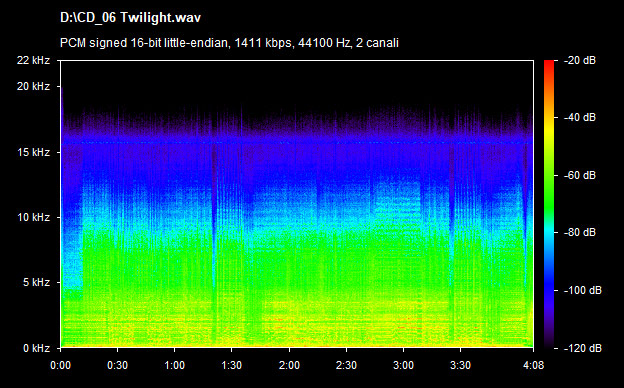Click the 15 kHz frequency axis label
Viewport: 624px width, 388px height.
[33, 152]
